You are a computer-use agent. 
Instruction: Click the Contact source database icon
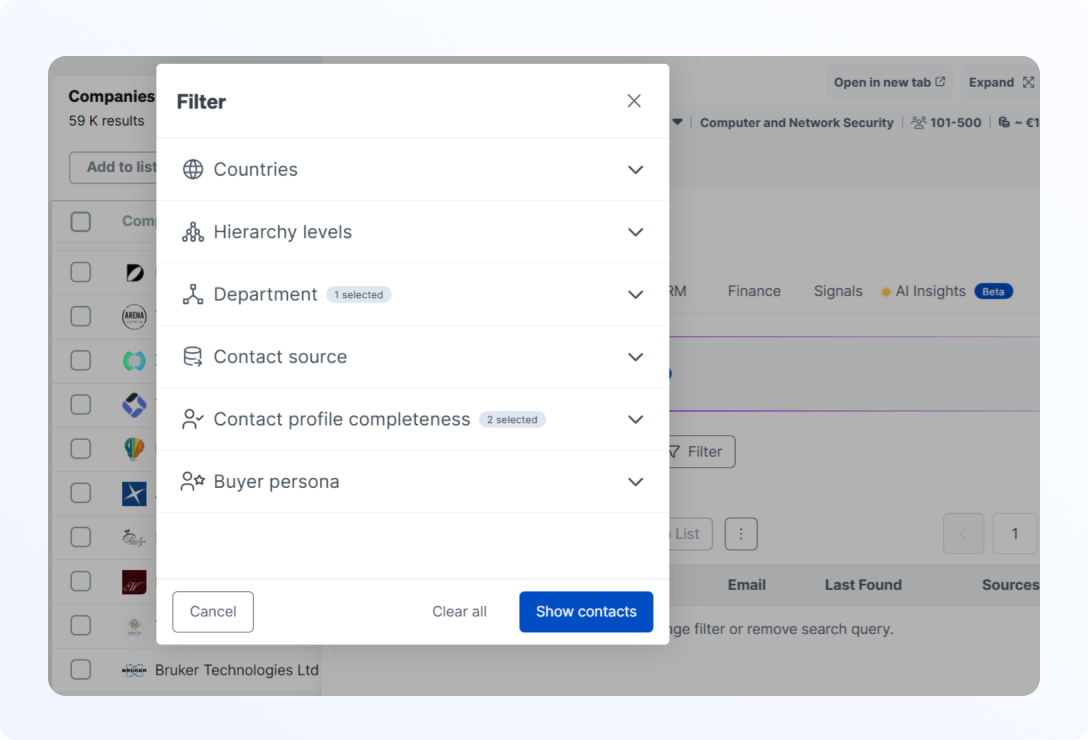tap(193, 357)
